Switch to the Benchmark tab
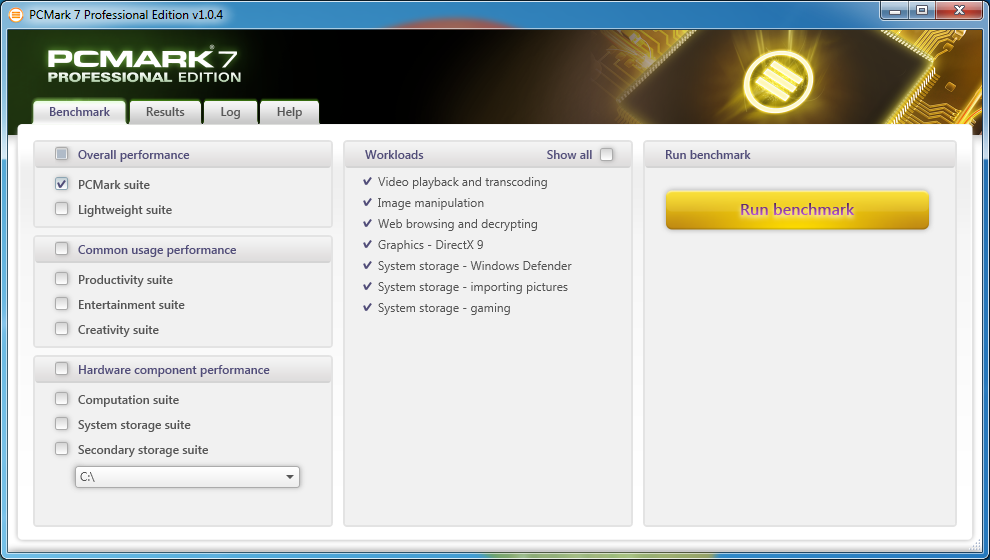Viewport: 990px width, 560px height. coord(80,112)
